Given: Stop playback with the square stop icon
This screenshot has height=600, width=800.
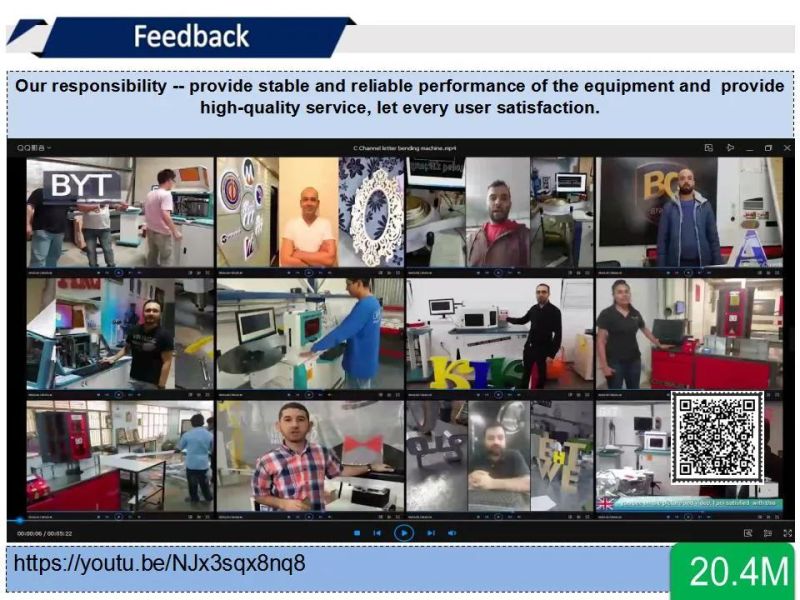Looking at the screenshot, I should 357,533.
